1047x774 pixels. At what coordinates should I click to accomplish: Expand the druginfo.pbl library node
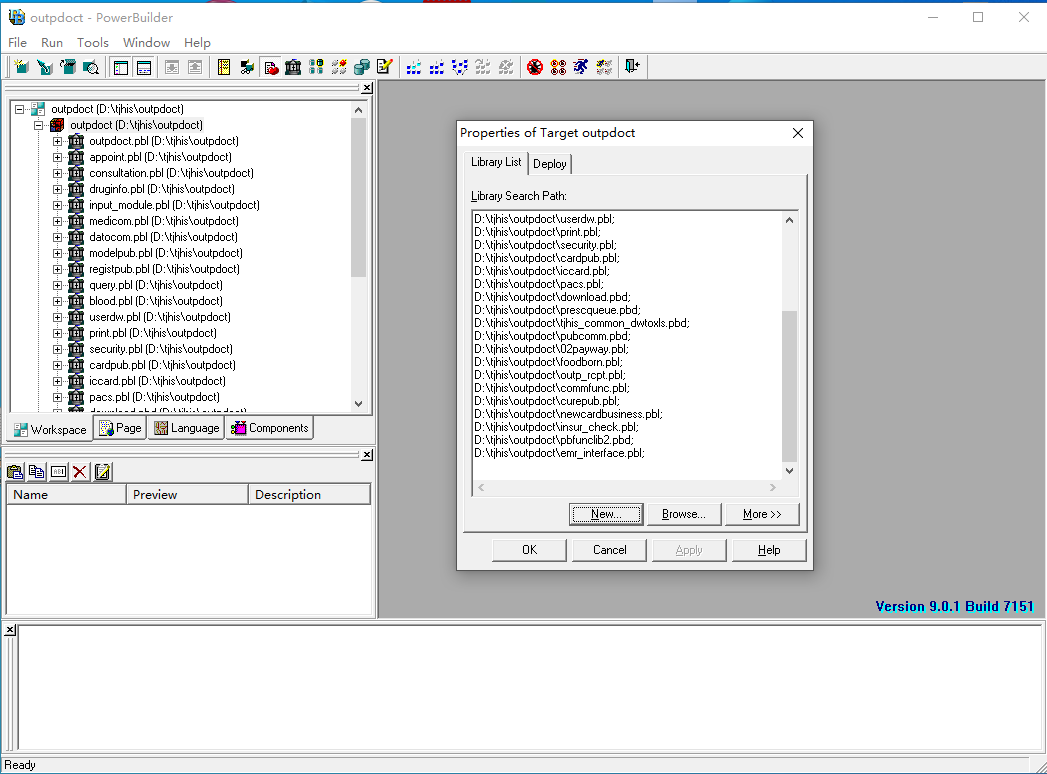coord(57,189)
